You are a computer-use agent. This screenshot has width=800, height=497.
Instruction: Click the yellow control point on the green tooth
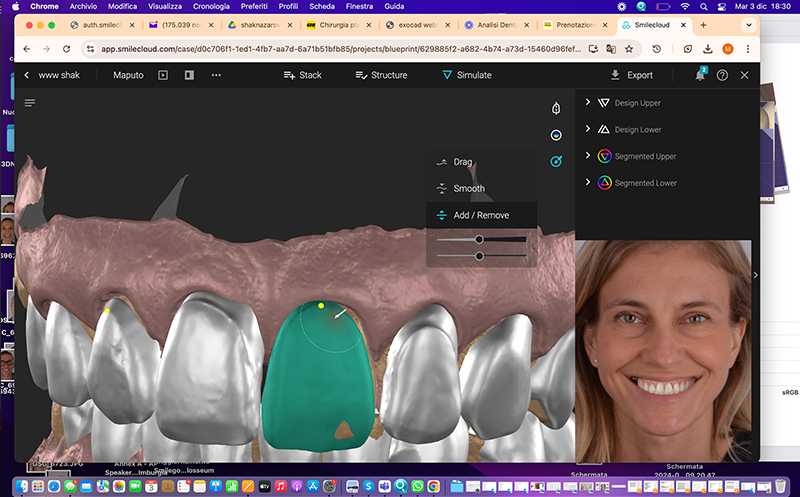tap(321, 306)
